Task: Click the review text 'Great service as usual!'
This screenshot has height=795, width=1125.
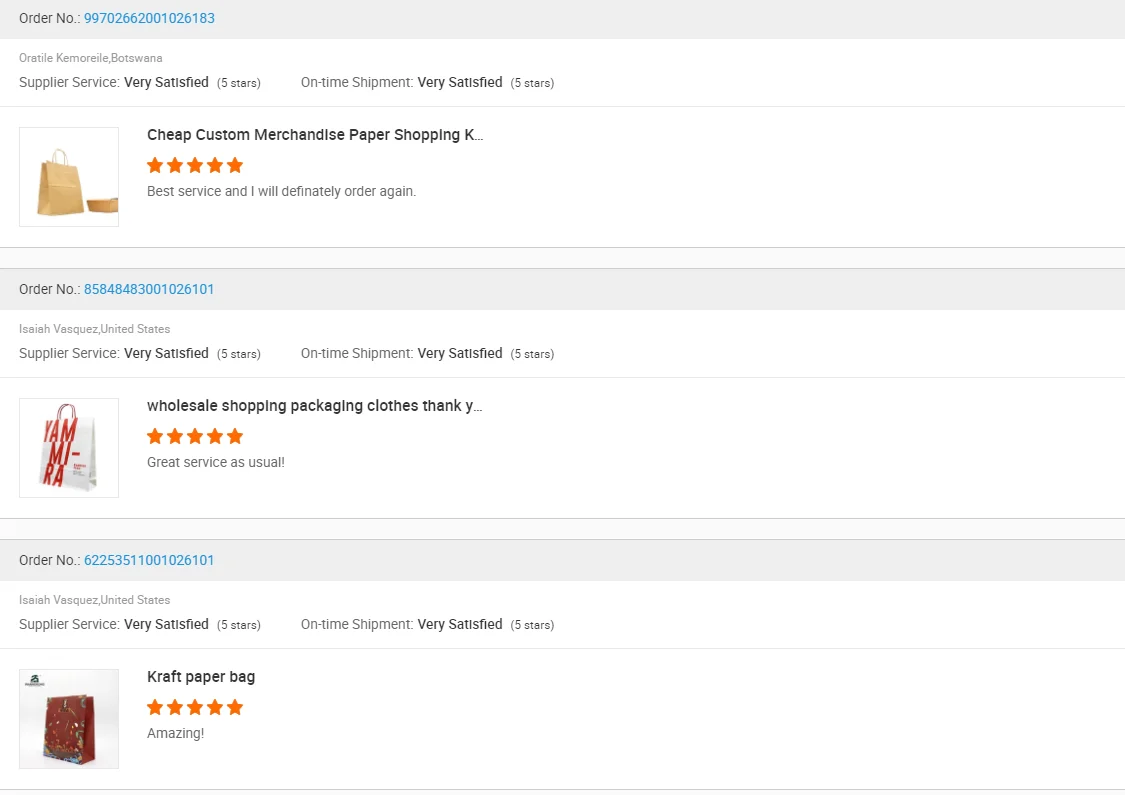Action: [216, 462]
